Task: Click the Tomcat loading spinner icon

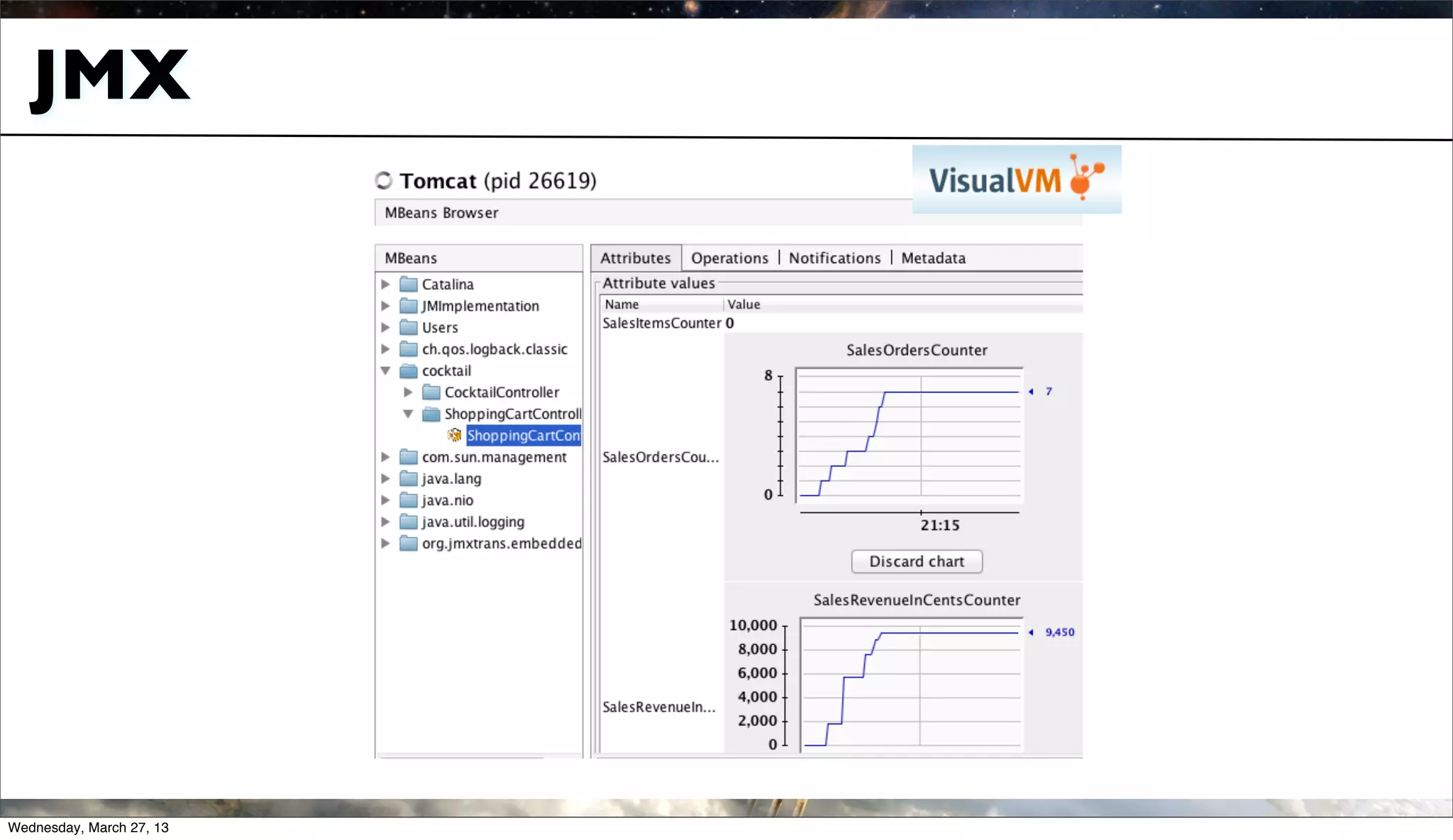Action: pos(384,181)
